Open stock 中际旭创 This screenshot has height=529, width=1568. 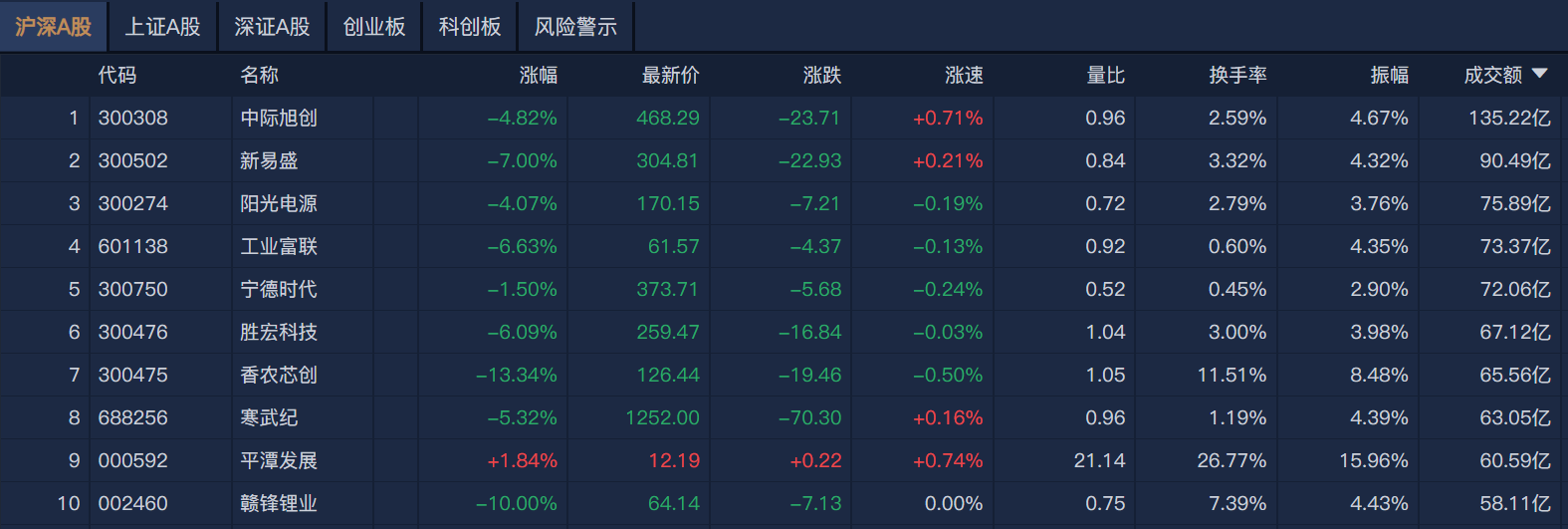[279, 119]
